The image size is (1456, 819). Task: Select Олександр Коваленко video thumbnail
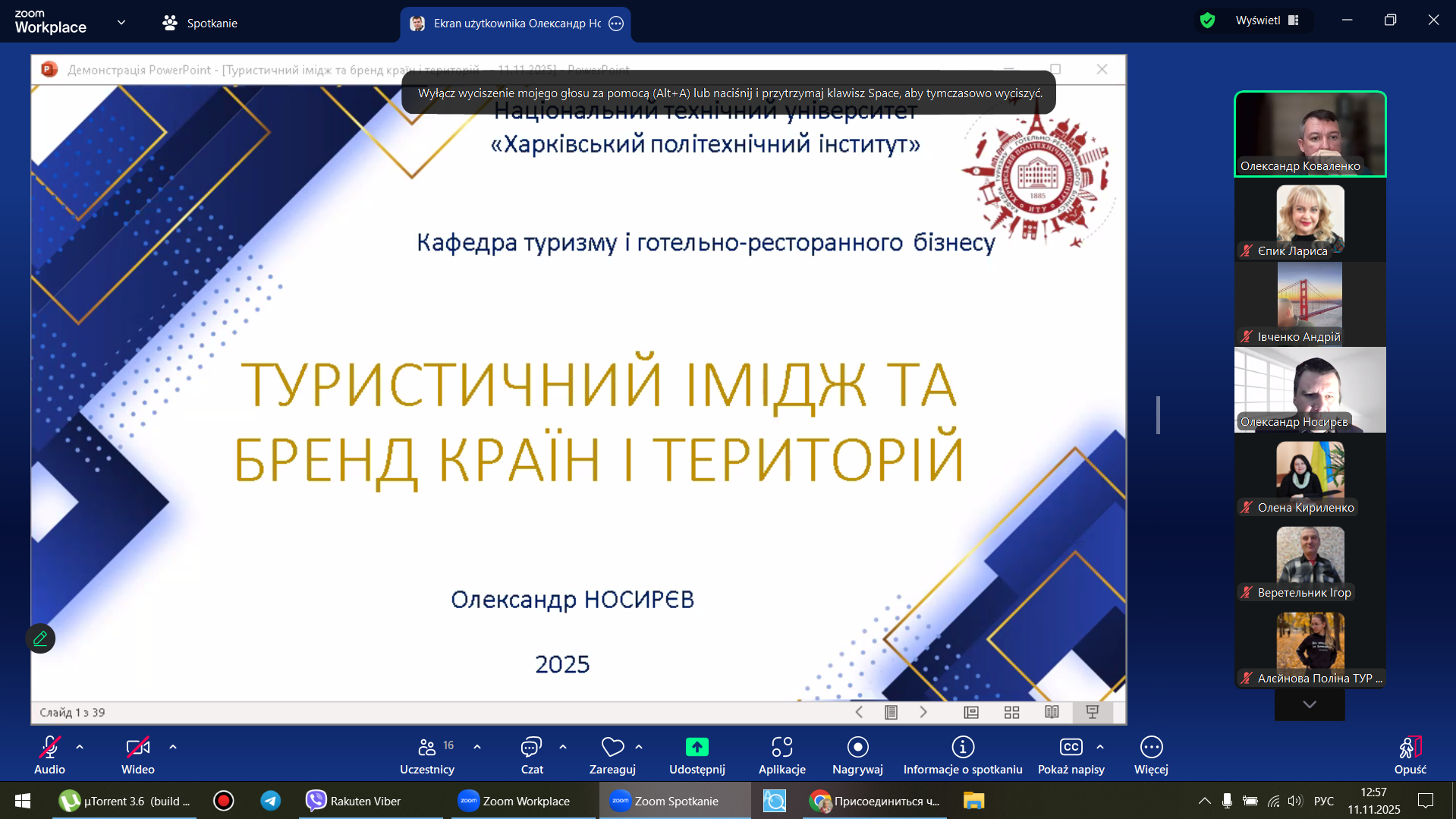point(1310,134)
